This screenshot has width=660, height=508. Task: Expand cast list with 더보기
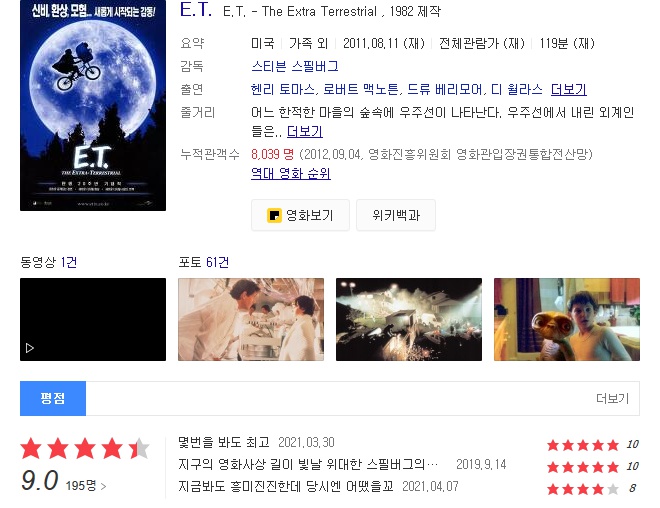tap(569, 89)
